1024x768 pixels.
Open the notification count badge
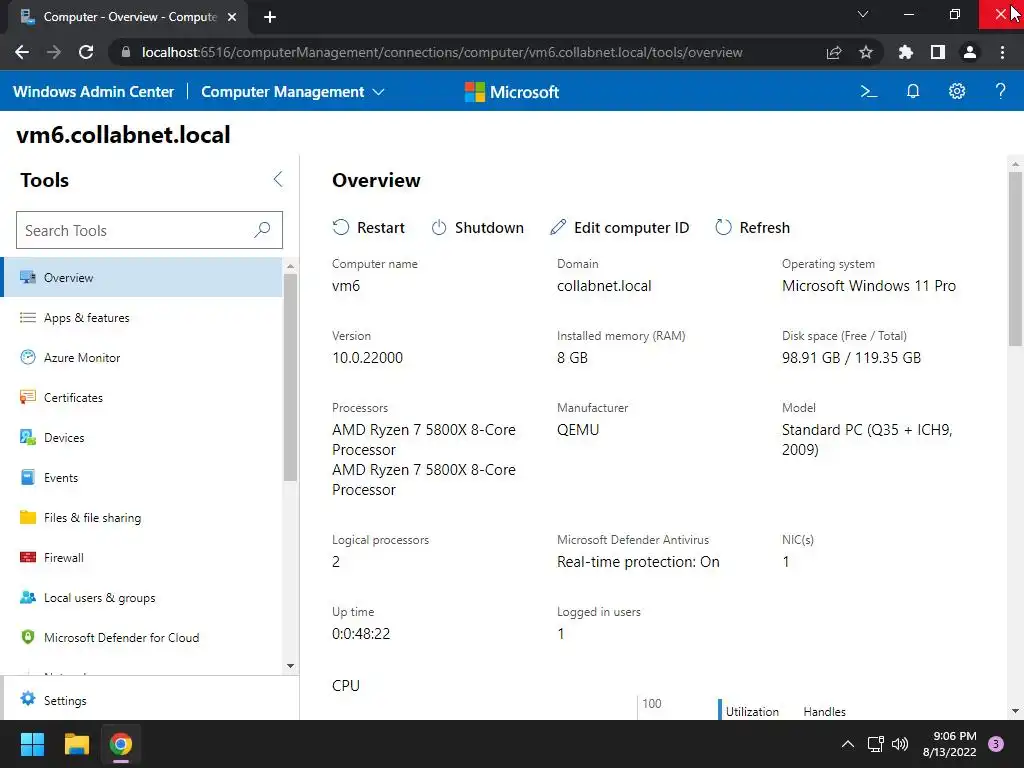click(996, 744)
